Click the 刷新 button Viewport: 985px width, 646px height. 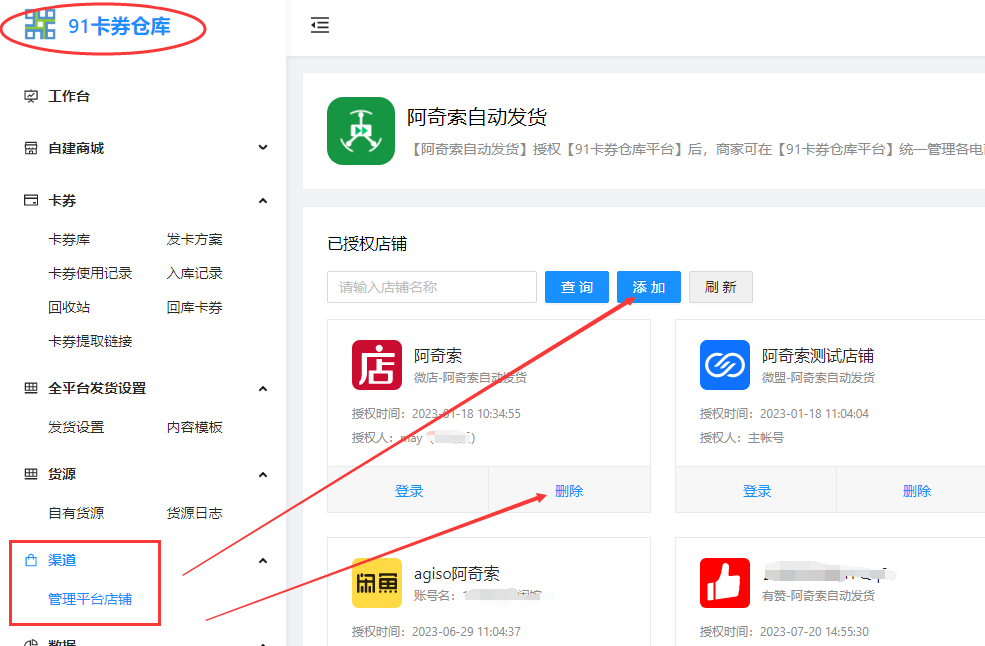(721, 287)
